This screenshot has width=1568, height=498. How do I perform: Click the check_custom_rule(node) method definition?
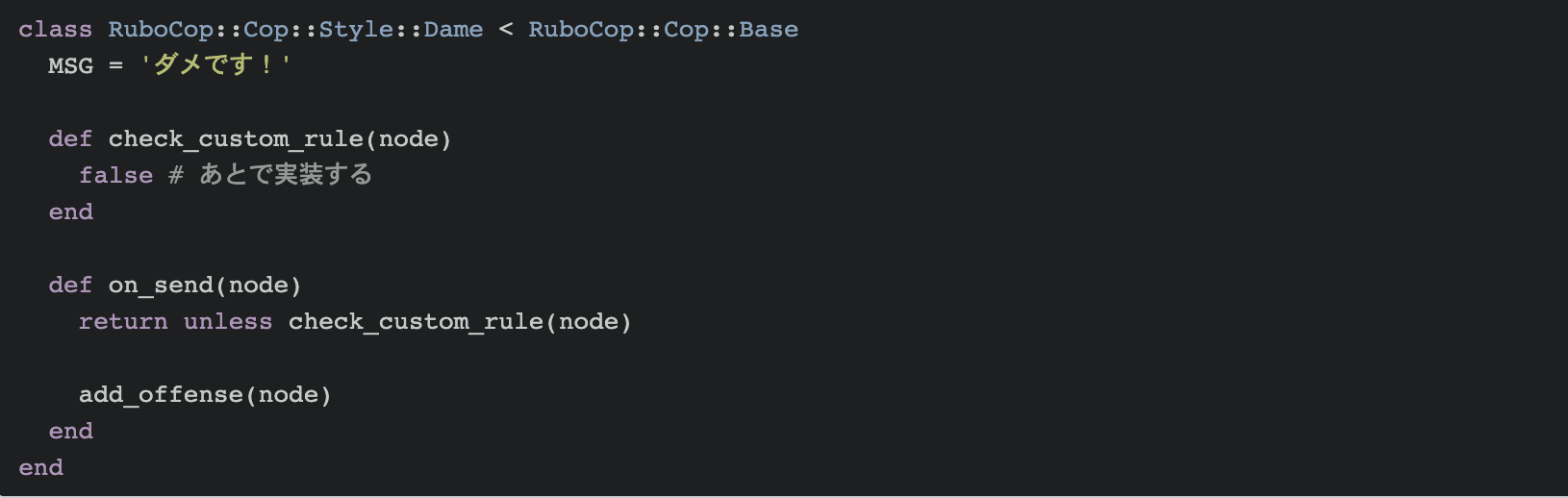pyautogui.click(x=280, y=139)
